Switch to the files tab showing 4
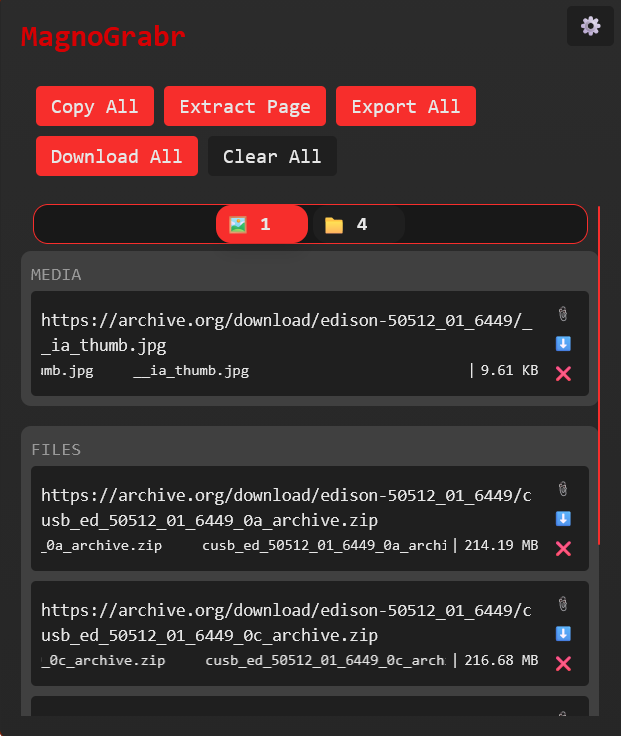 (359, 224)
